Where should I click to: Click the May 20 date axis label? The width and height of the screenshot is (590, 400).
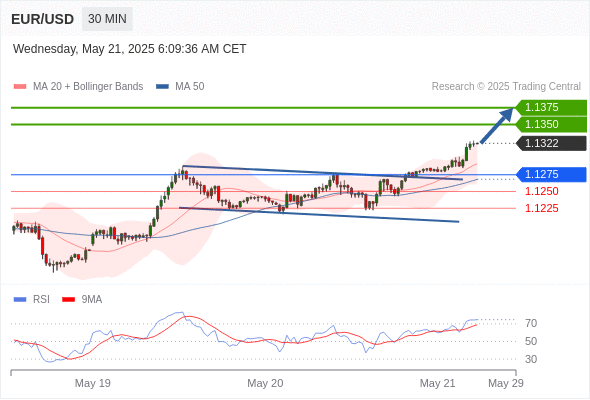265,383
